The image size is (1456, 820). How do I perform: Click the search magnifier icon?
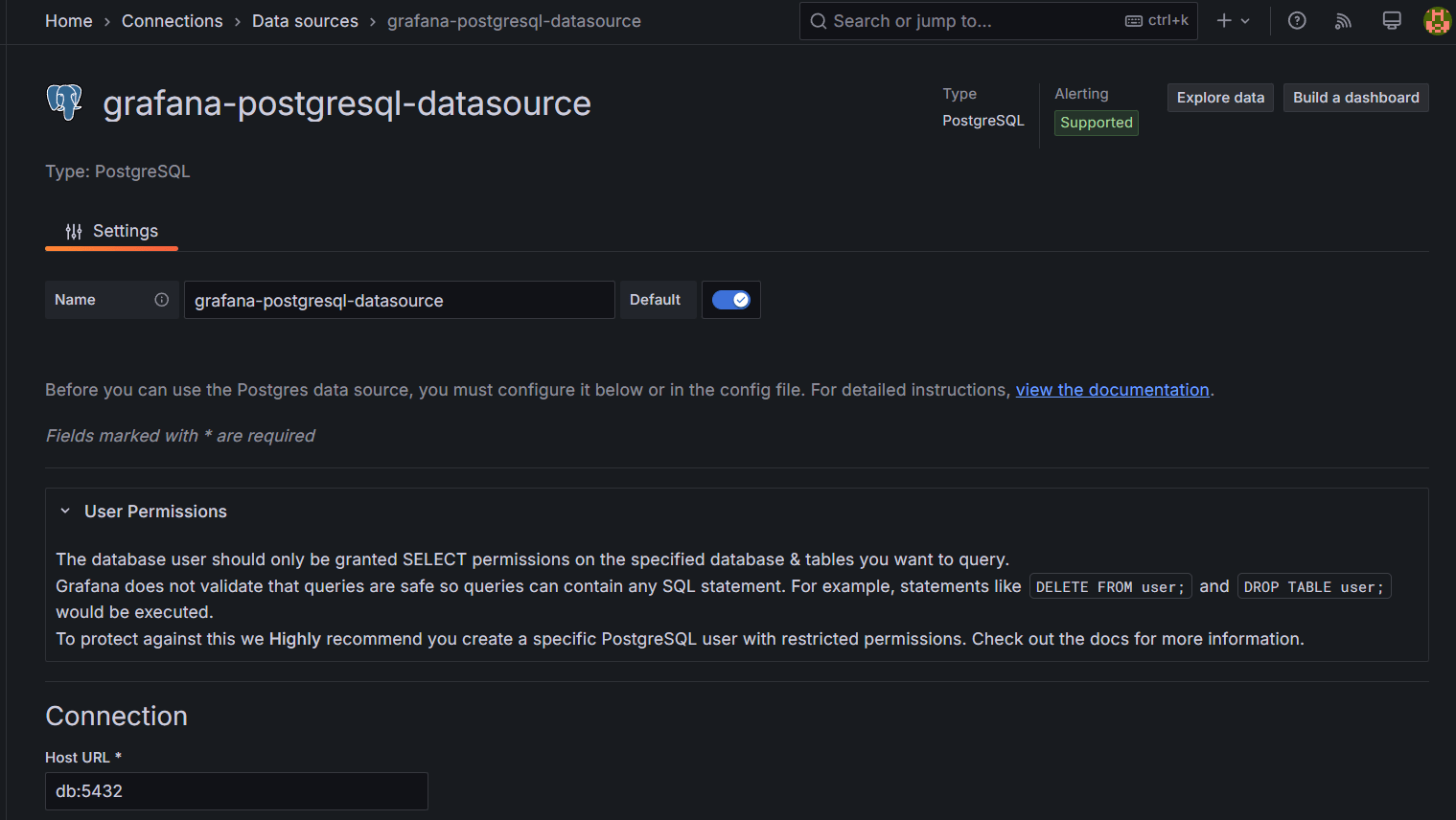click(x=818, y=21)
